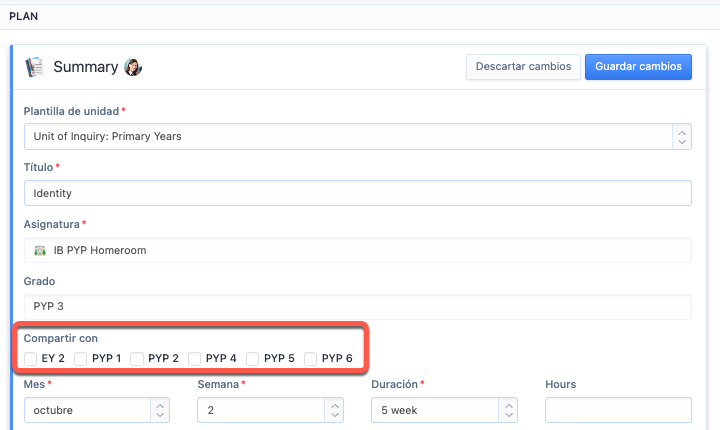Click the Summary notebook icon

pyautogui.click(x=35, y=67)
